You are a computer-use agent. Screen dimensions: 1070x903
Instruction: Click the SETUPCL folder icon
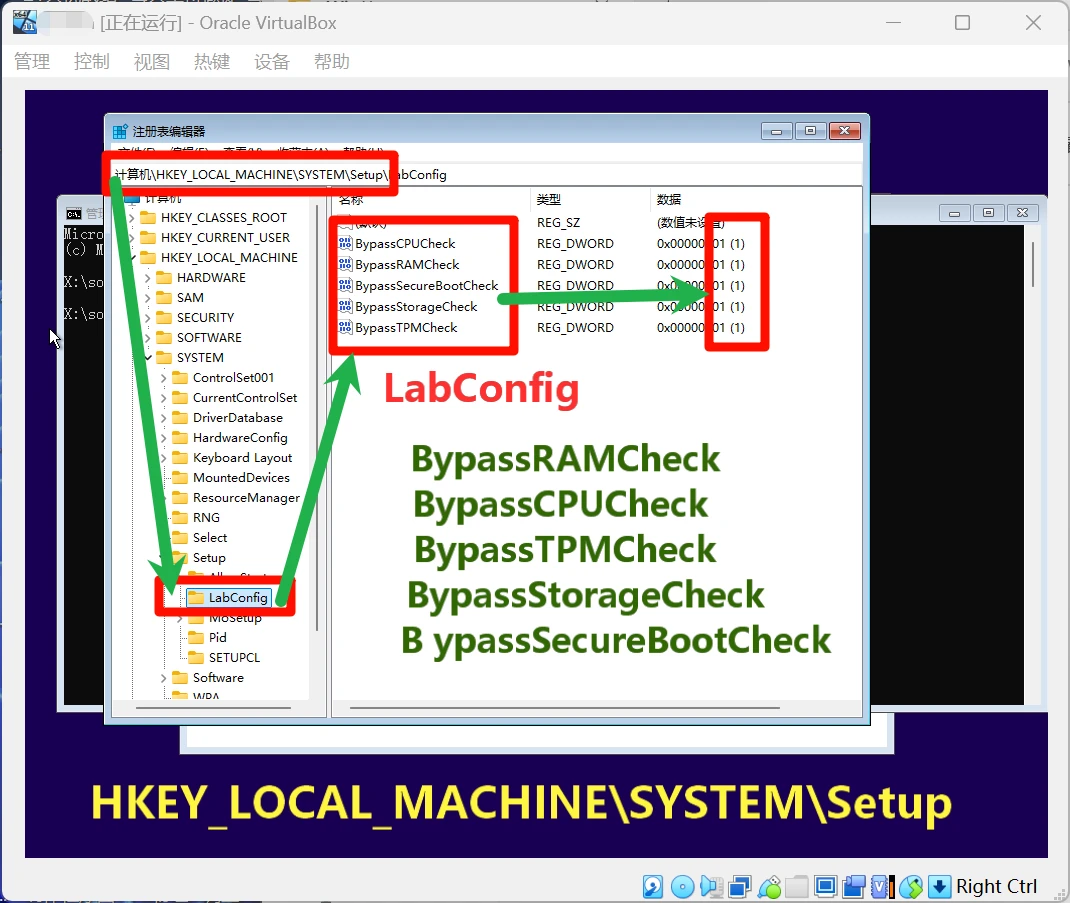(196, 657)
